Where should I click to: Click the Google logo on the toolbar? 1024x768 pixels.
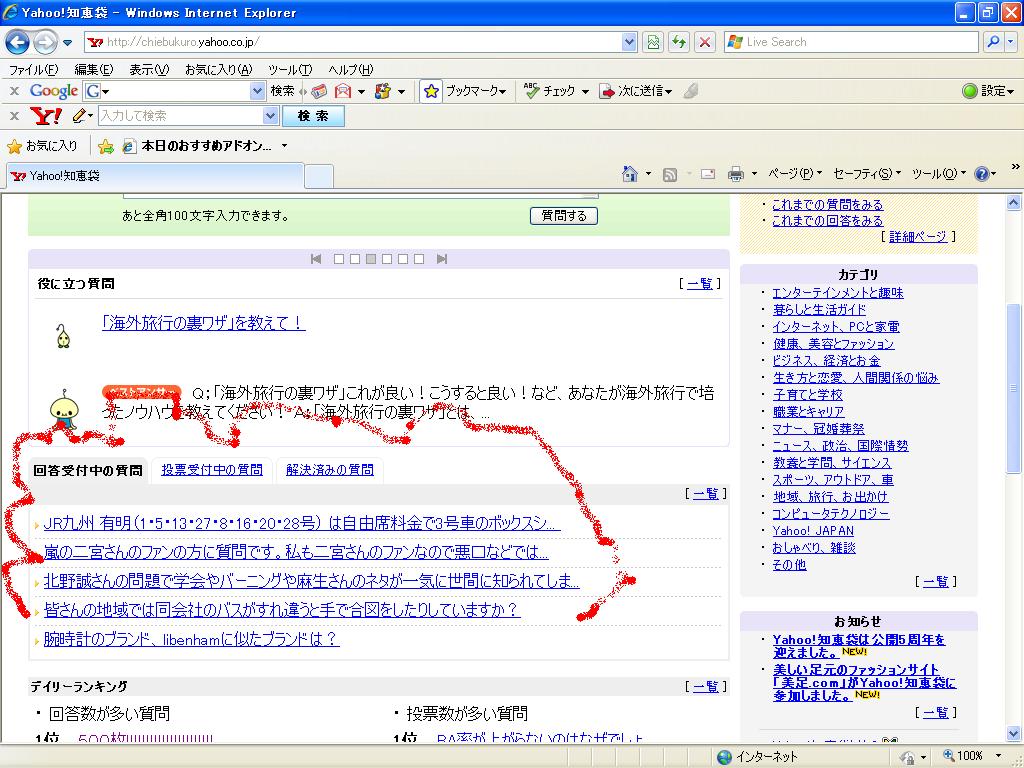[x=54, y=91]
